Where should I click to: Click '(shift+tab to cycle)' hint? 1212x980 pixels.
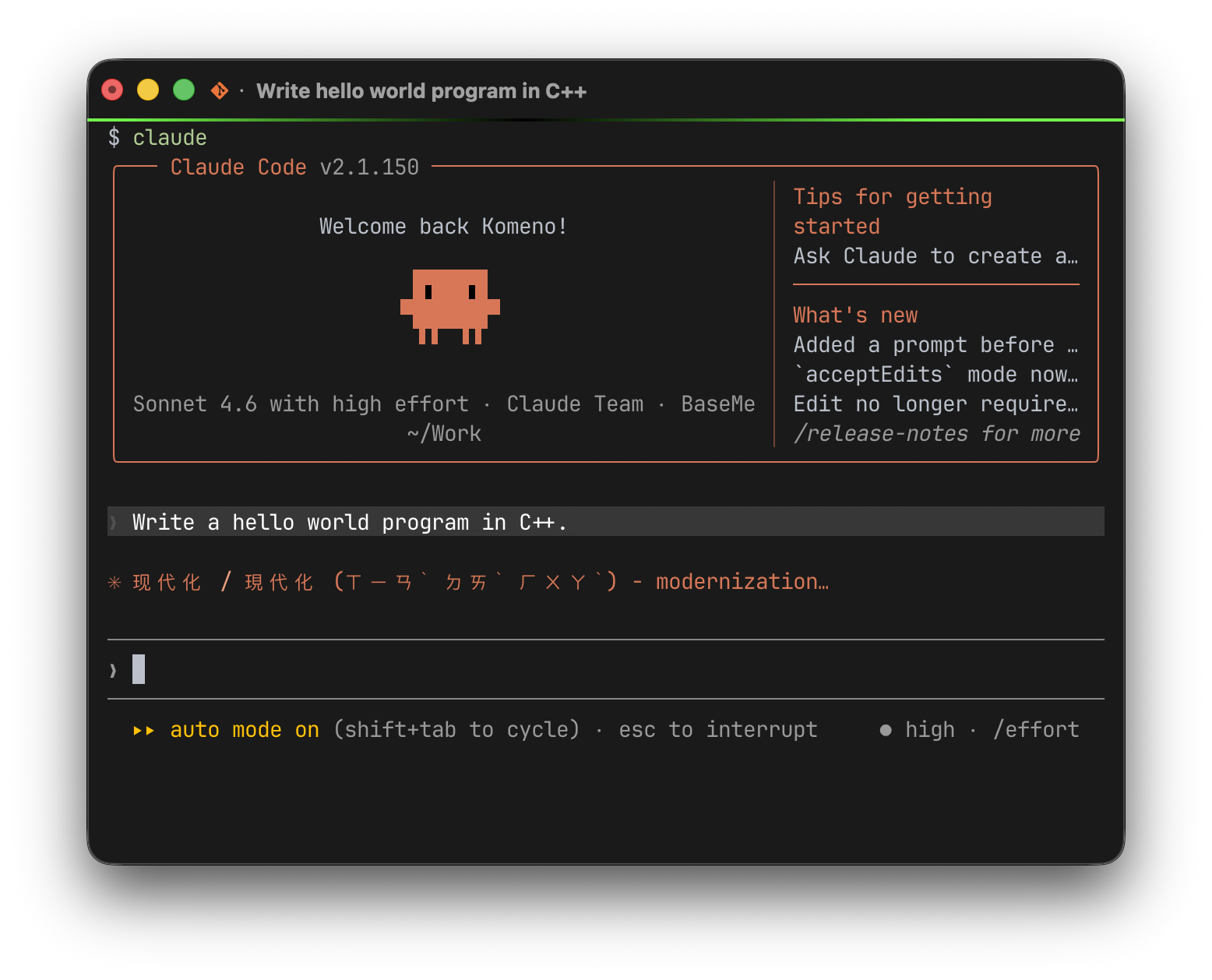[457, 730]
